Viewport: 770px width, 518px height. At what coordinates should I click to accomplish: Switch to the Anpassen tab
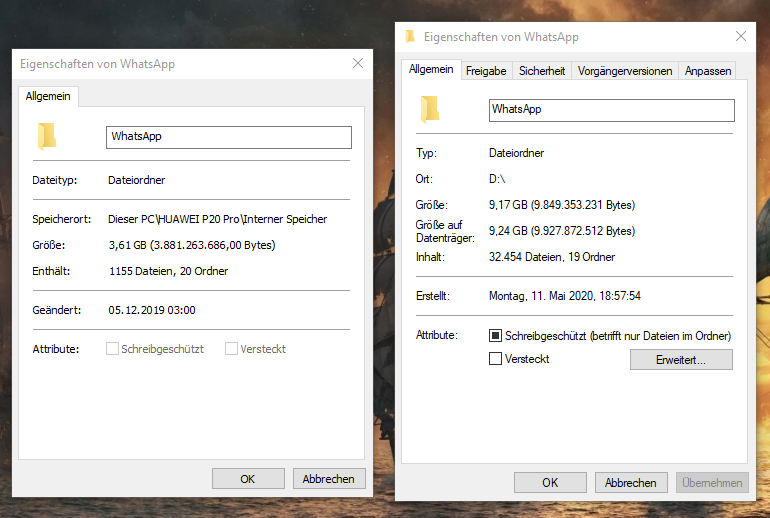coord(708,71)
